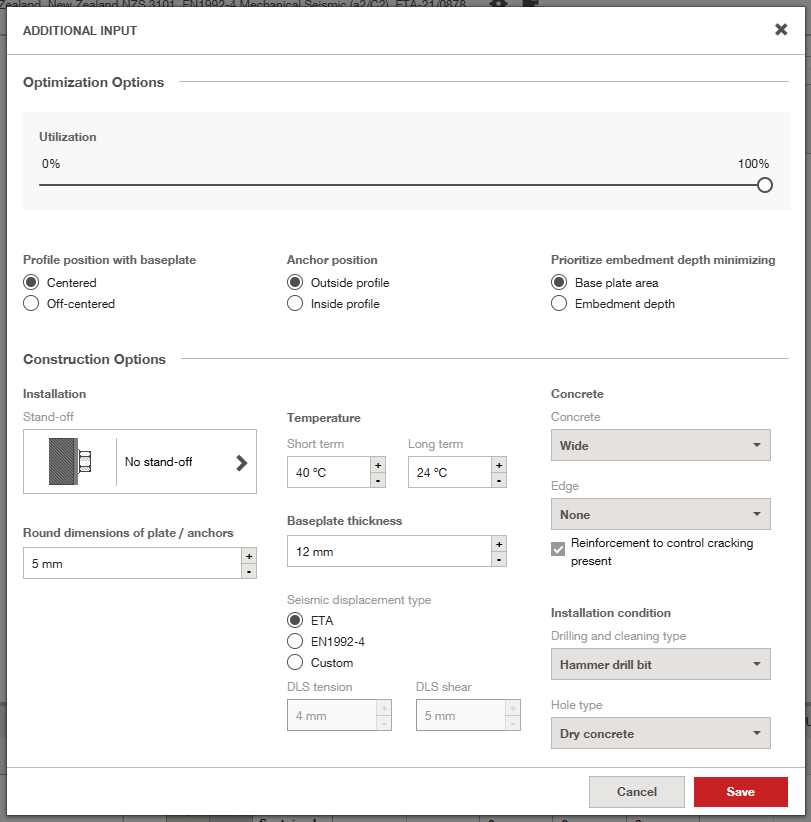Choose Outside profile anchor position
The height and width of the screenshot is (822, 811).
click(x=295, y=283)
